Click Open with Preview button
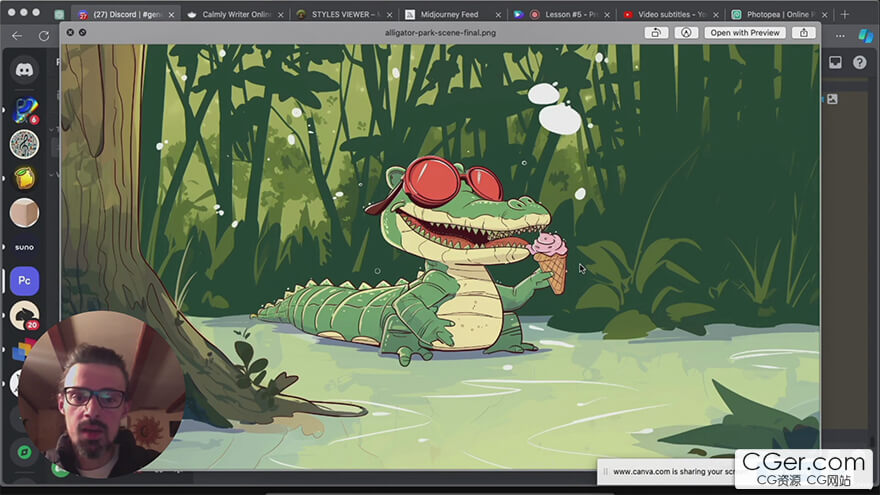The width and height of the screenshot is (880, 495). click(745, 33)
